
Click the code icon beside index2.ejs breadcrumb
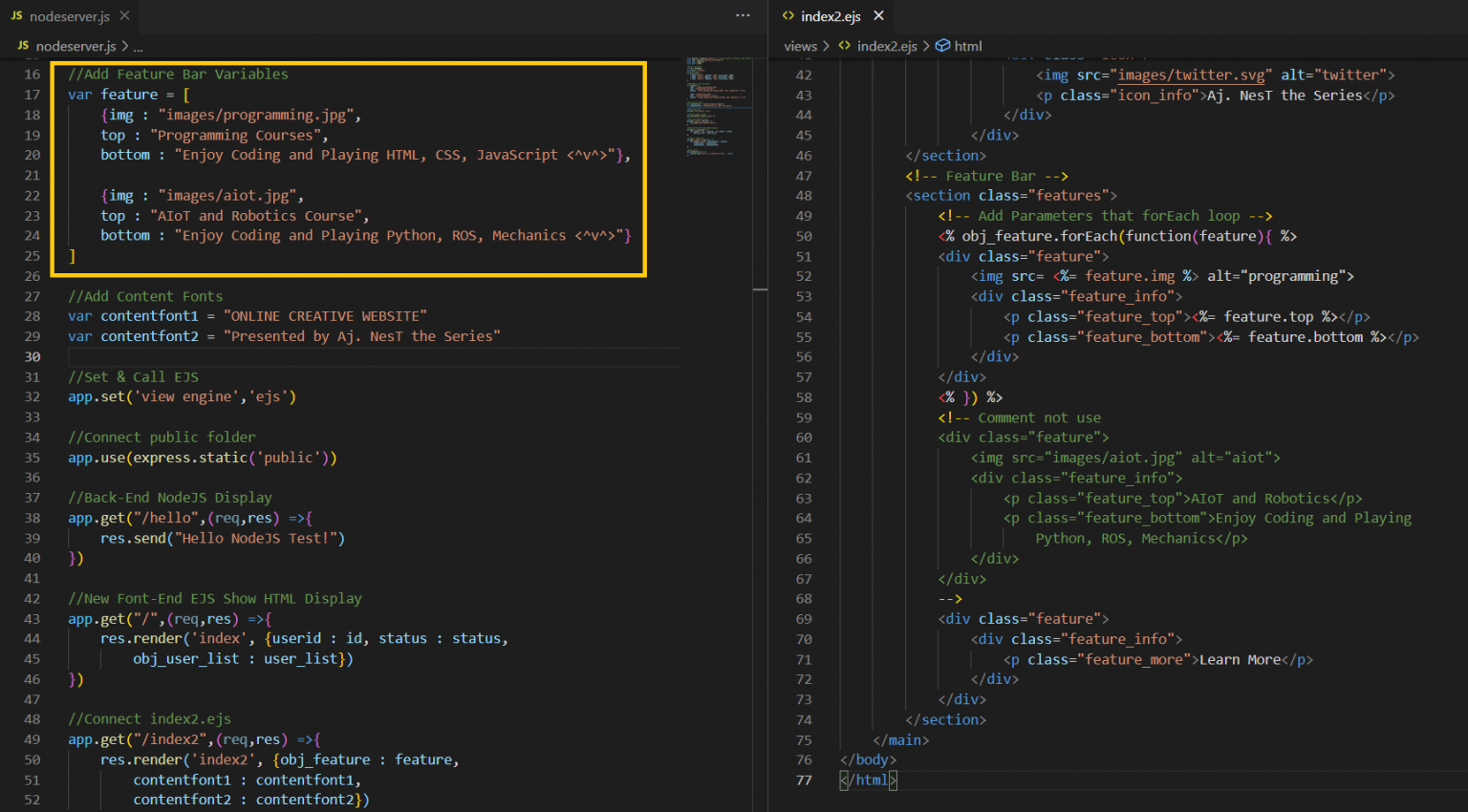point(845,46)
